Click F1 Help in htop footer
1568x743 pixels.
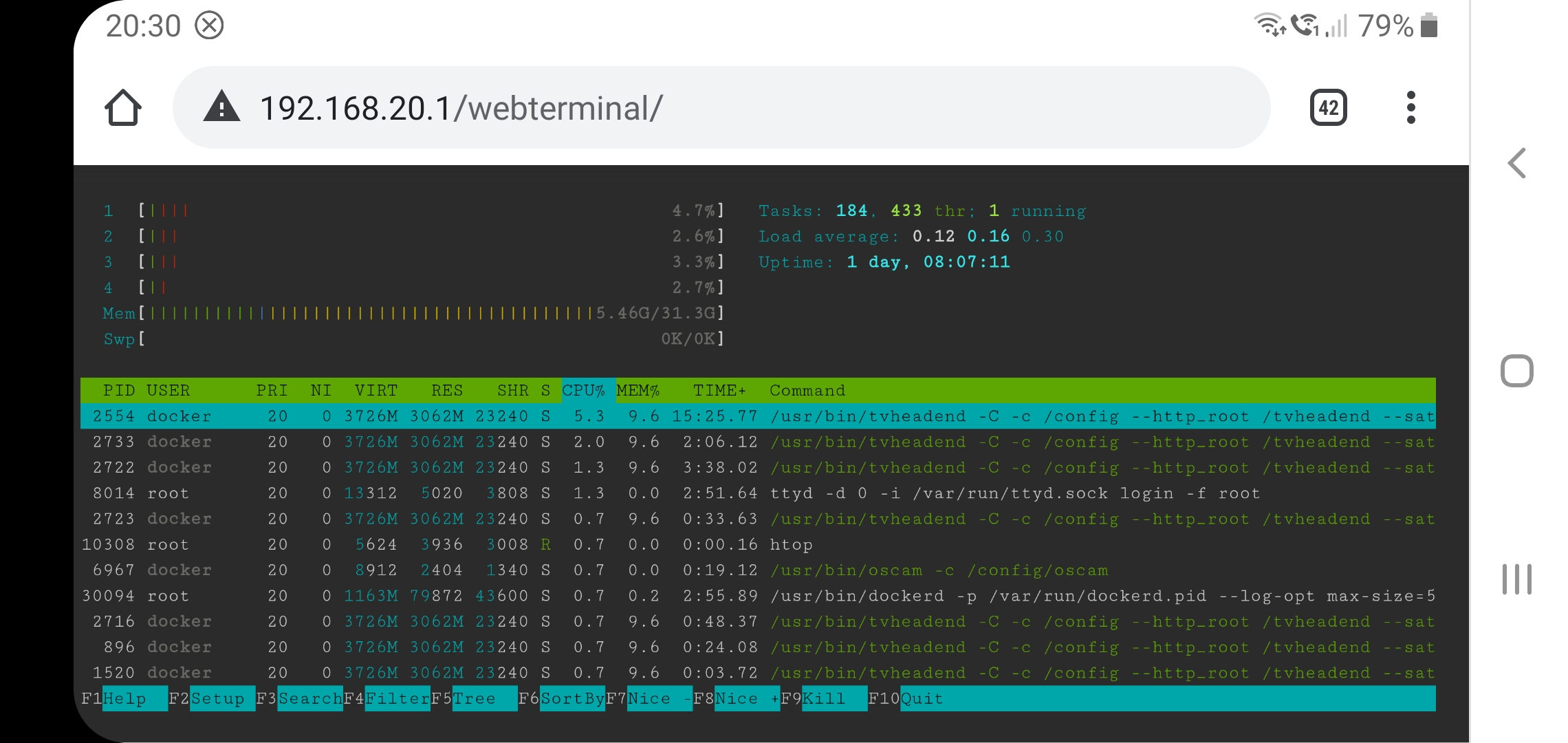tap(124, 698)
